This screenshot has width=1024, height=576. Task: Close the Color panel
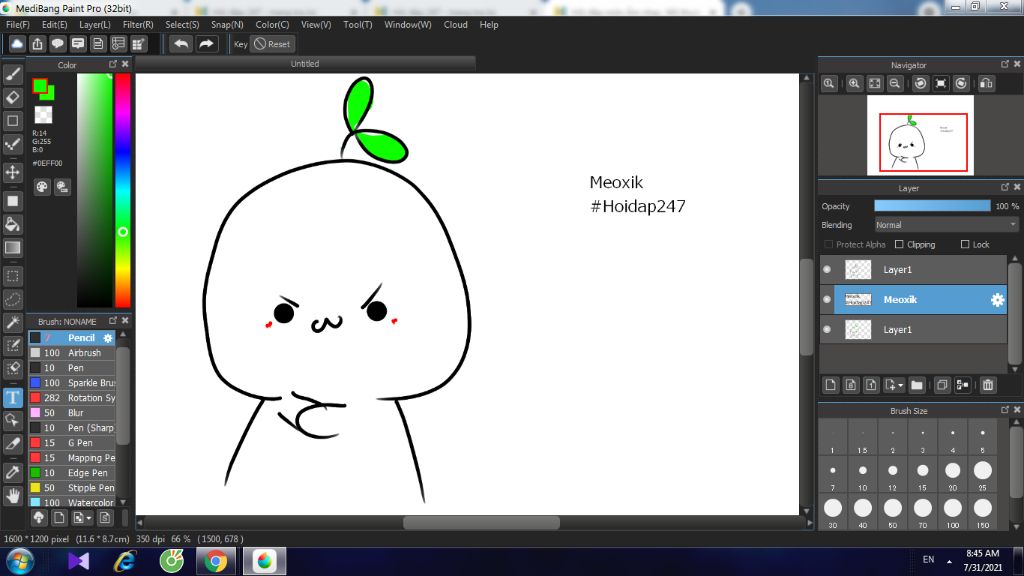(125, 64)
